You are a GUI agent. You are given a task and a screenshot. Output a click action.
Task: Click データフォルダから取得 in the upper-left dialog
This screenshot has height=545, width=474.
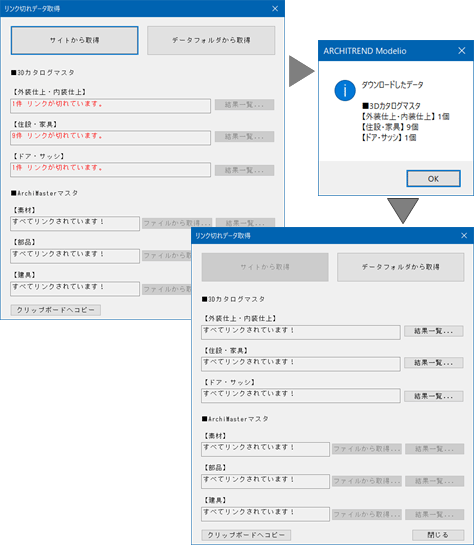tap(211, 40)
